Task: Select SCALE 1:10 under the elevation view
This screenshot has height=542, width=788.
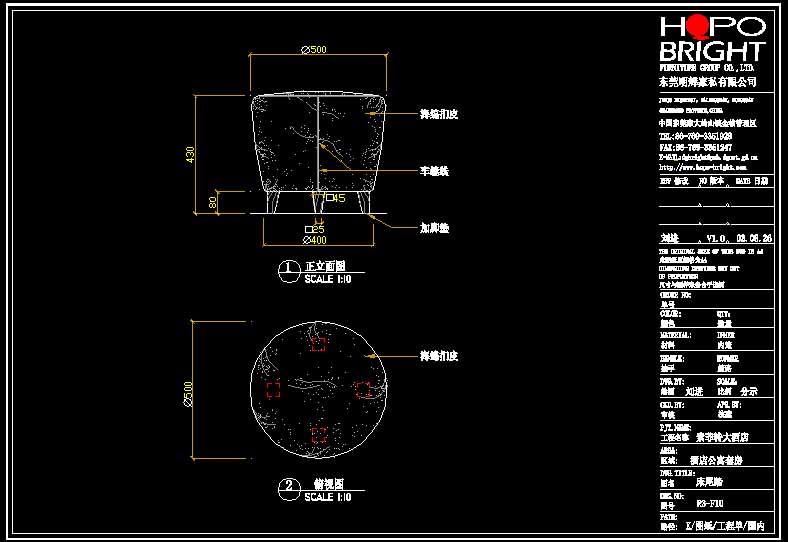Action: (x=328, y=279)
